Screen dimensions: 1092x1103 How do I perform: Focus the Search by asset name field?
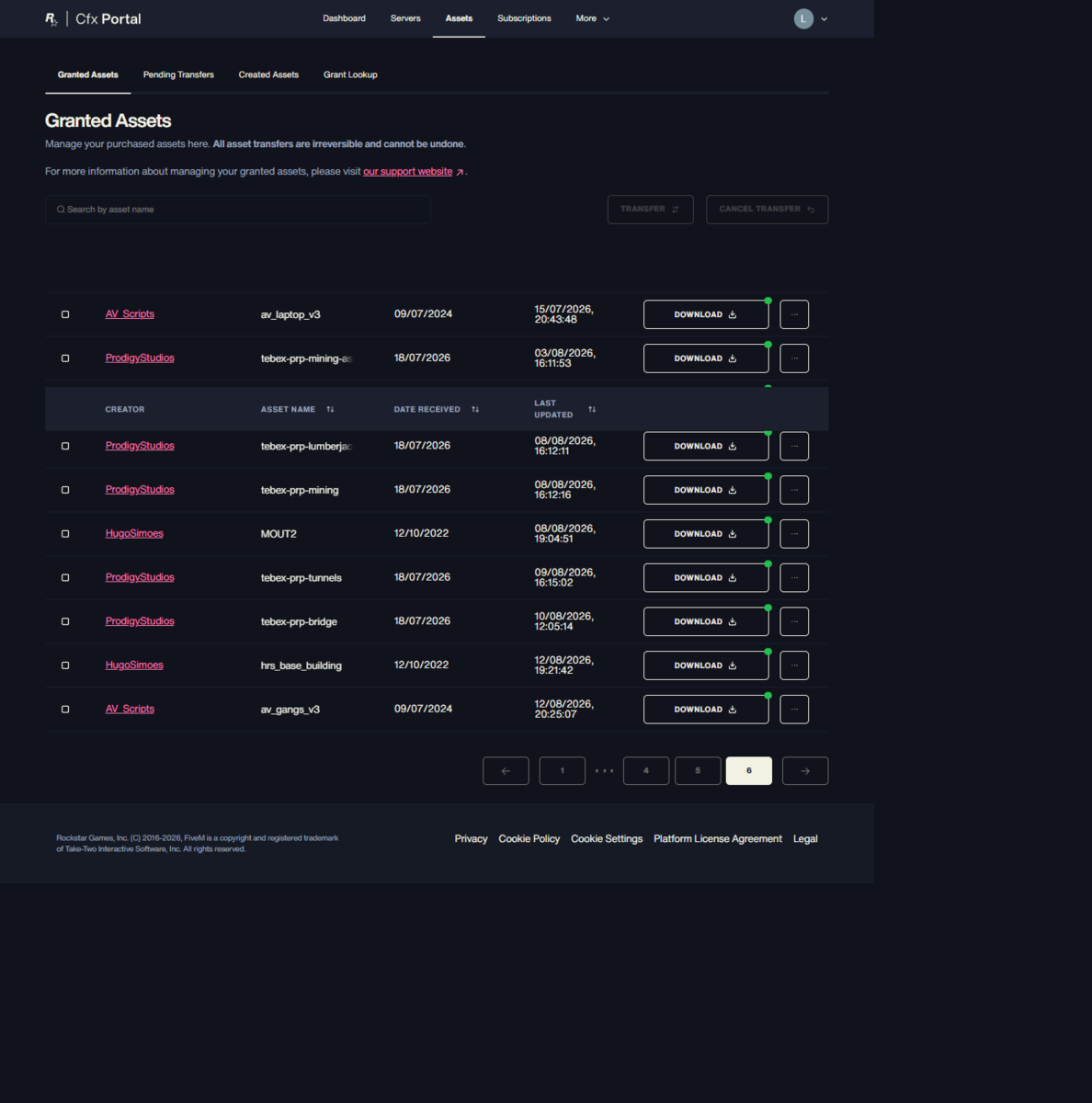[238, 210]
